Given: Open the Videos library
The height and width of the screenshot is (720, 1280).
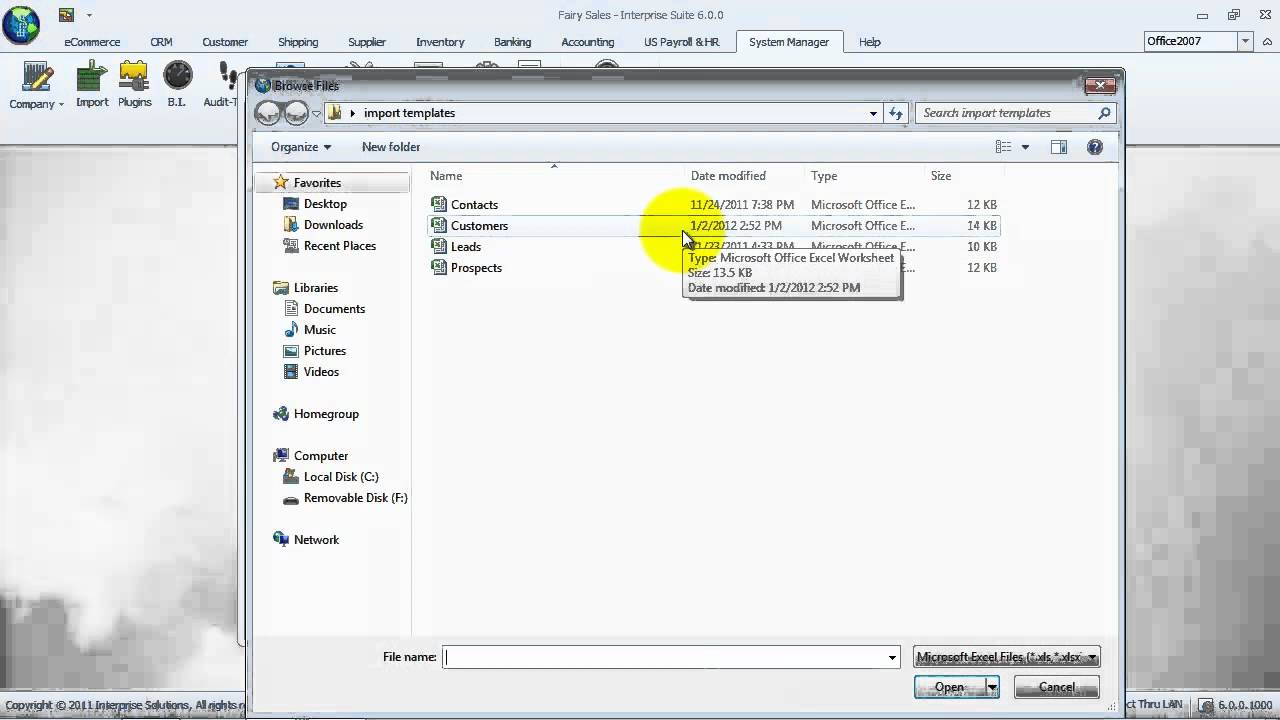Looking at the screenshot, I should [x=321, y=372].
